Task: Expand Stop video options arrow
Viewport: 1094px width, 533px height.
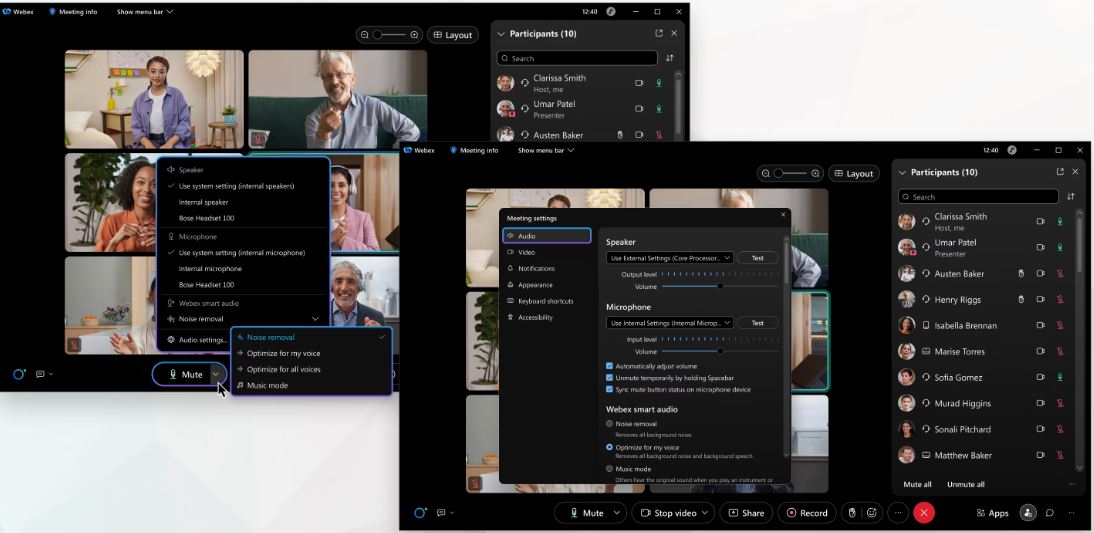Action: pyautogui.click(x=705, y=513)
